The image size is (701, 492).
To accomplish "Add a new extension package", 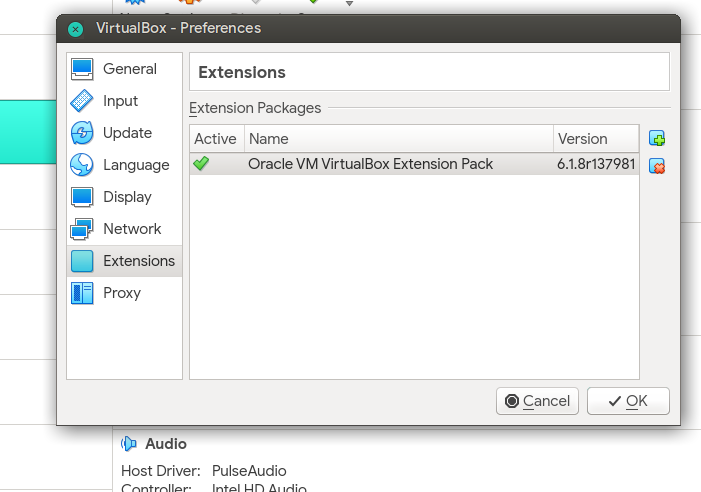I will pos(657,139).
